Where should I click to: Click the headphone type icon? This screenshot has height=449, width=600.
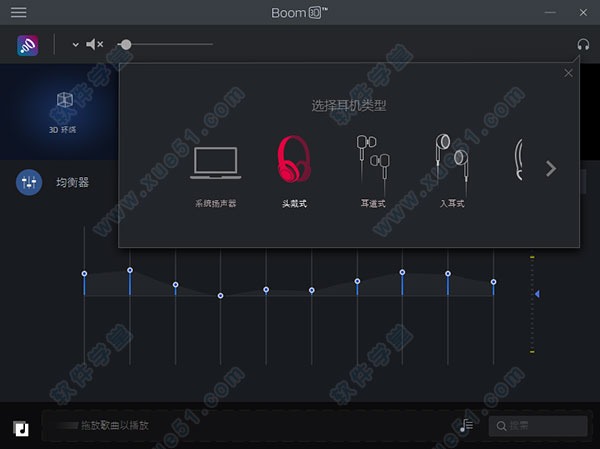click(583, 45)
